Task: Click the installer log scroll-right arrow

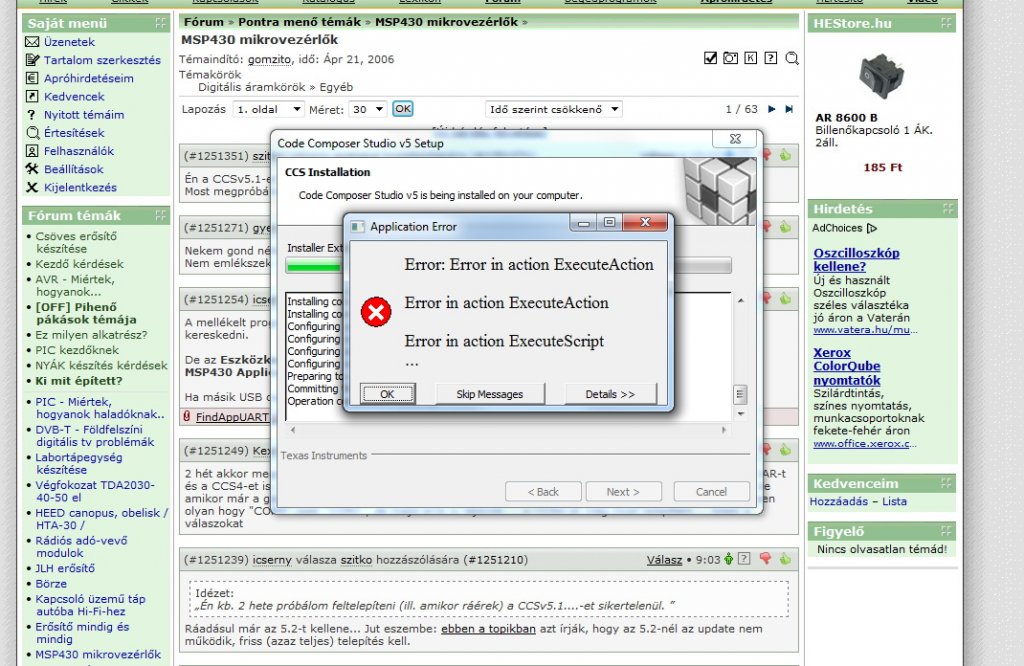Action: (x=723, y=430)
